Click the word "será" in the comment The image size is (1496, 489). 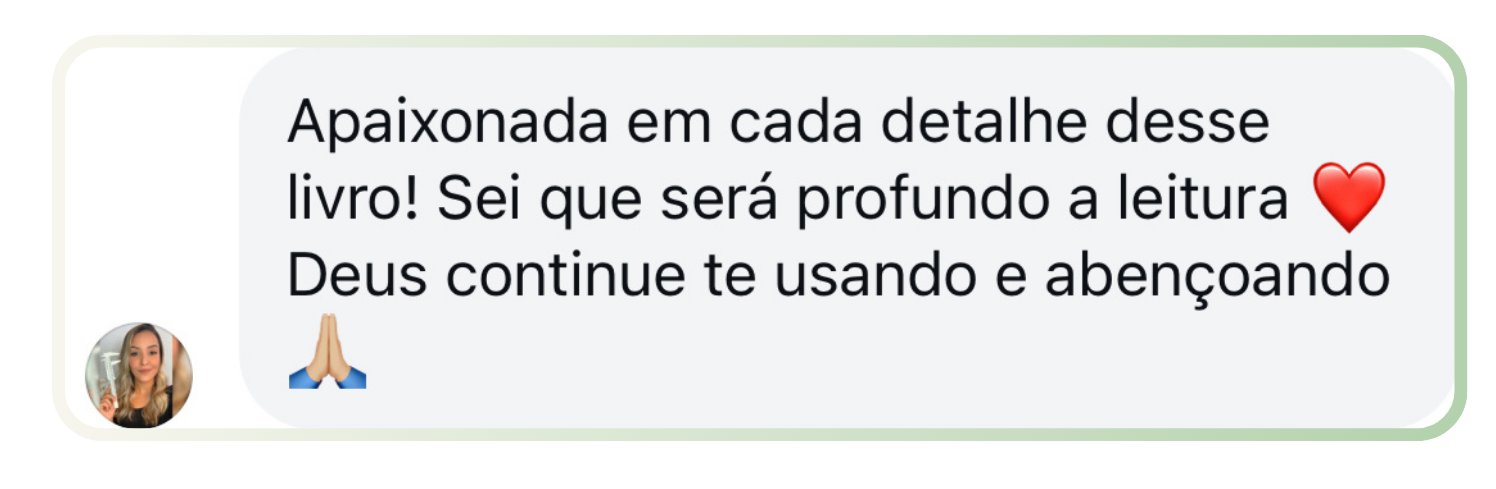pyautogui.click(x=725, y=200)
